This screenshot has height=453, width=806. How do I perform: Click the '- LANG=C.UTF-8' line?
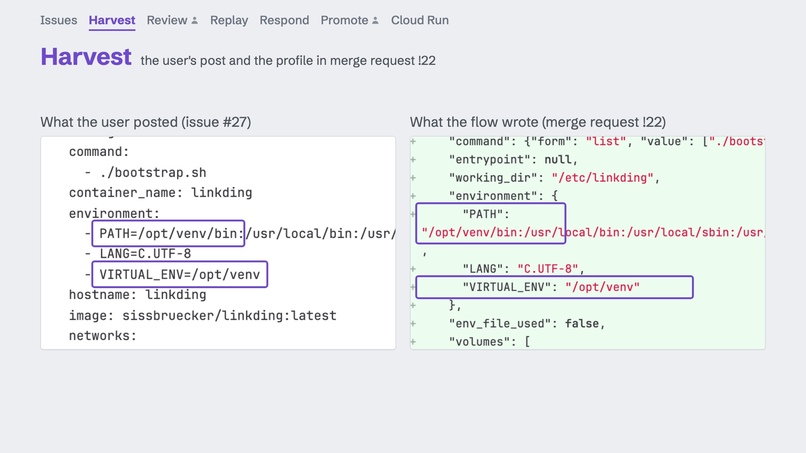(138, 253)
